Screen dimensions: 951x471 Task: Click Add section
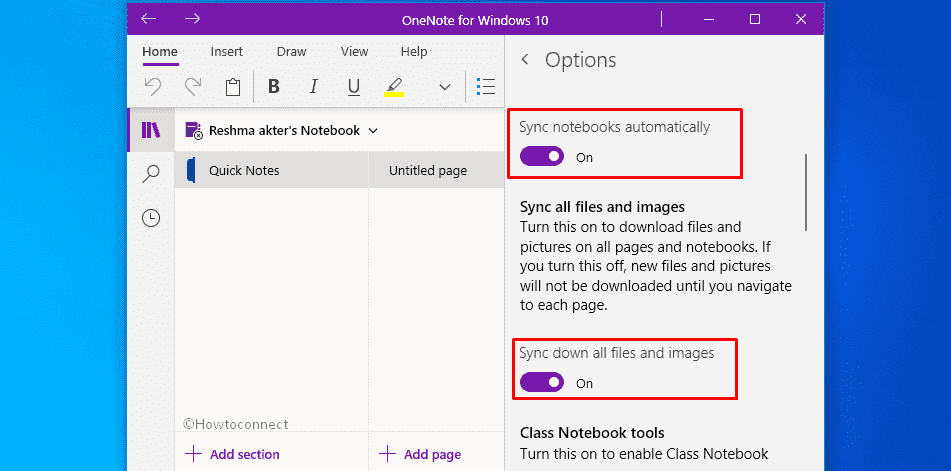click(x=233, y=454)
